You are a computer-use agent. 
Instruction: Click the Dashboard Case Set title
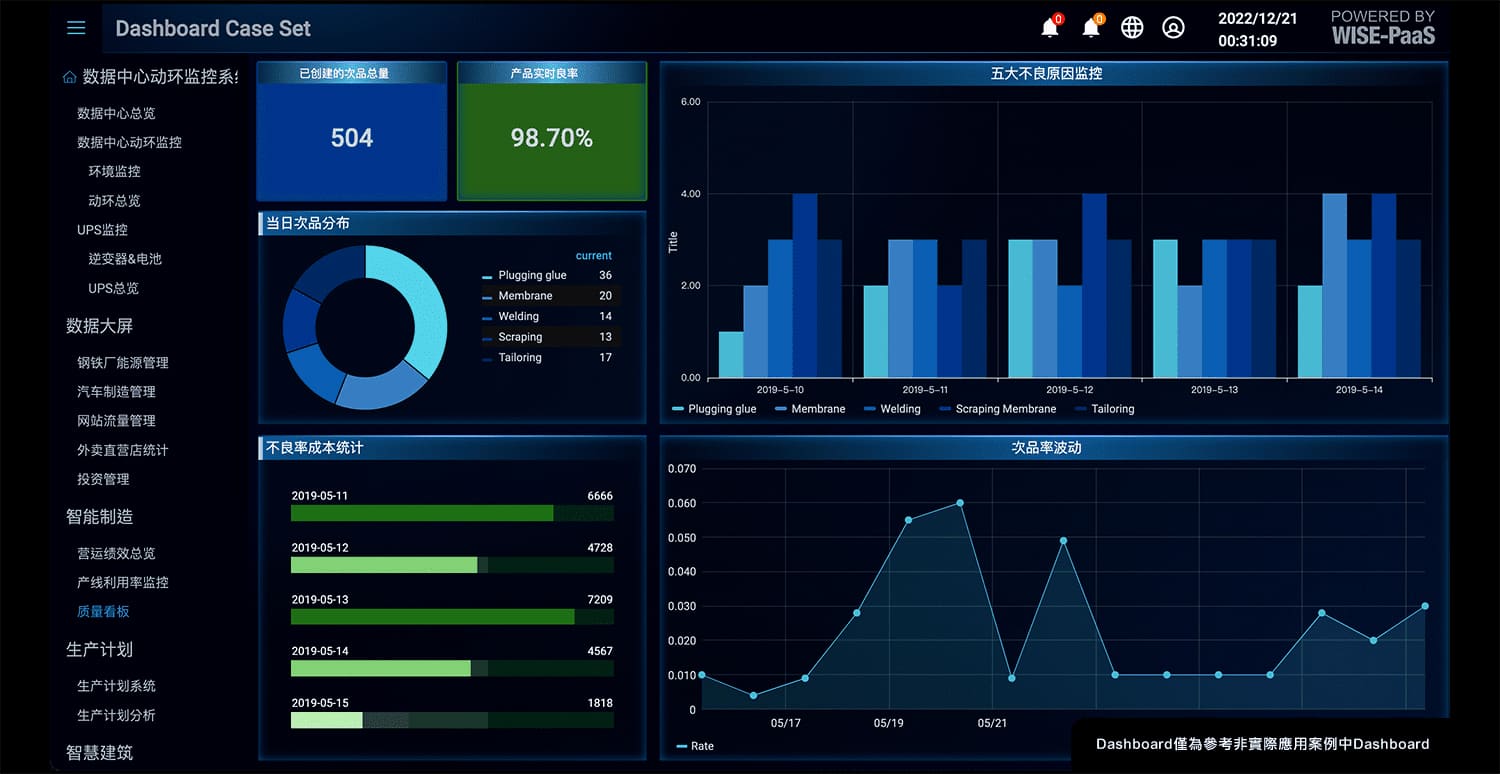click(x=213, y=28)
